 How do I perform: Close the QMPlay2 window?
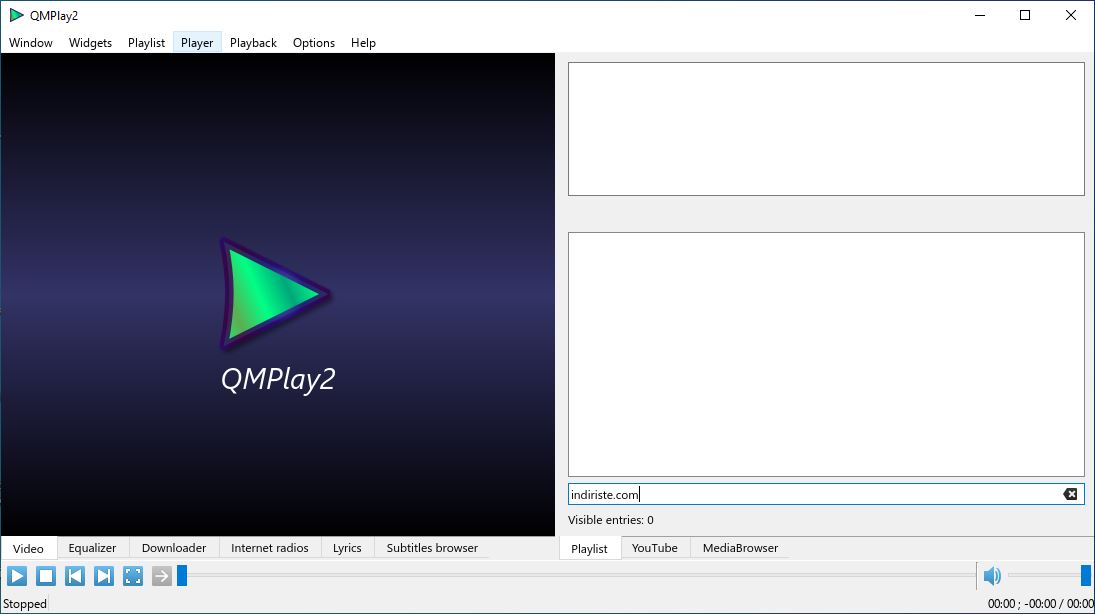[x=1071, y=15]
